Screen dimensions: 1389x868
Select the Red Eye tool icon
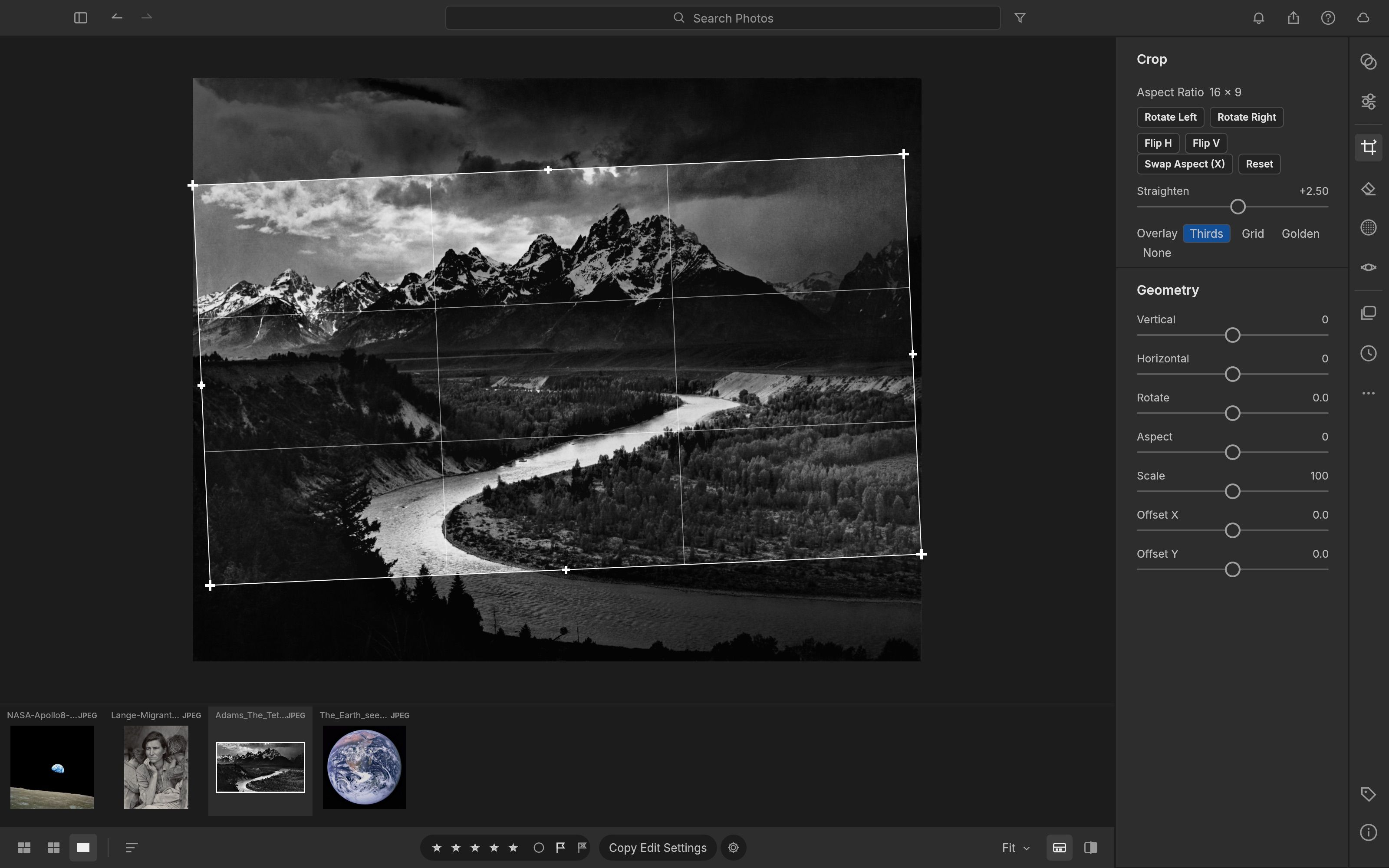coord(1368,267)
